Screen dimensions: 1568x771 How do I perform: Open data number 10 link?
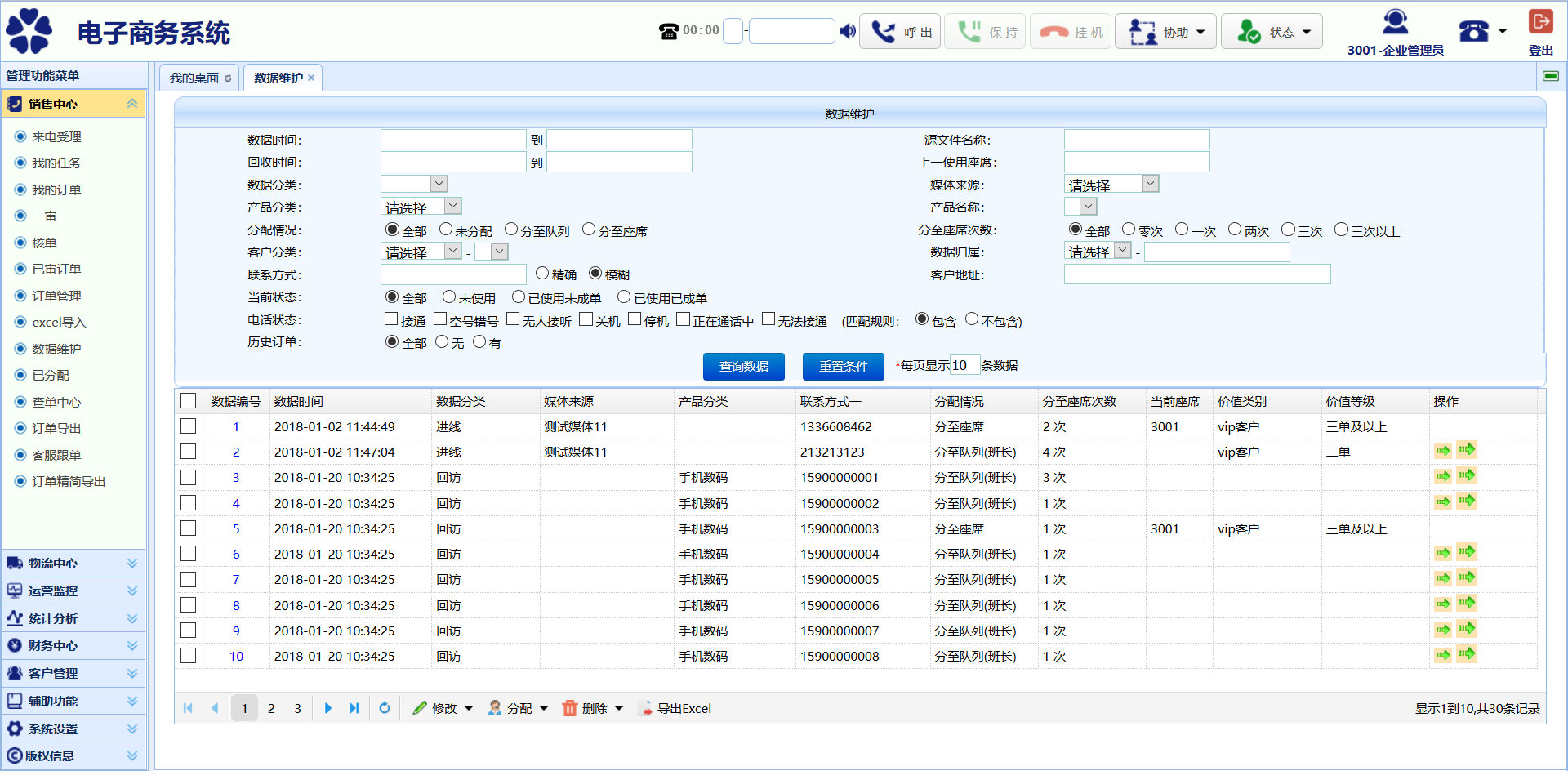point(236,656)
